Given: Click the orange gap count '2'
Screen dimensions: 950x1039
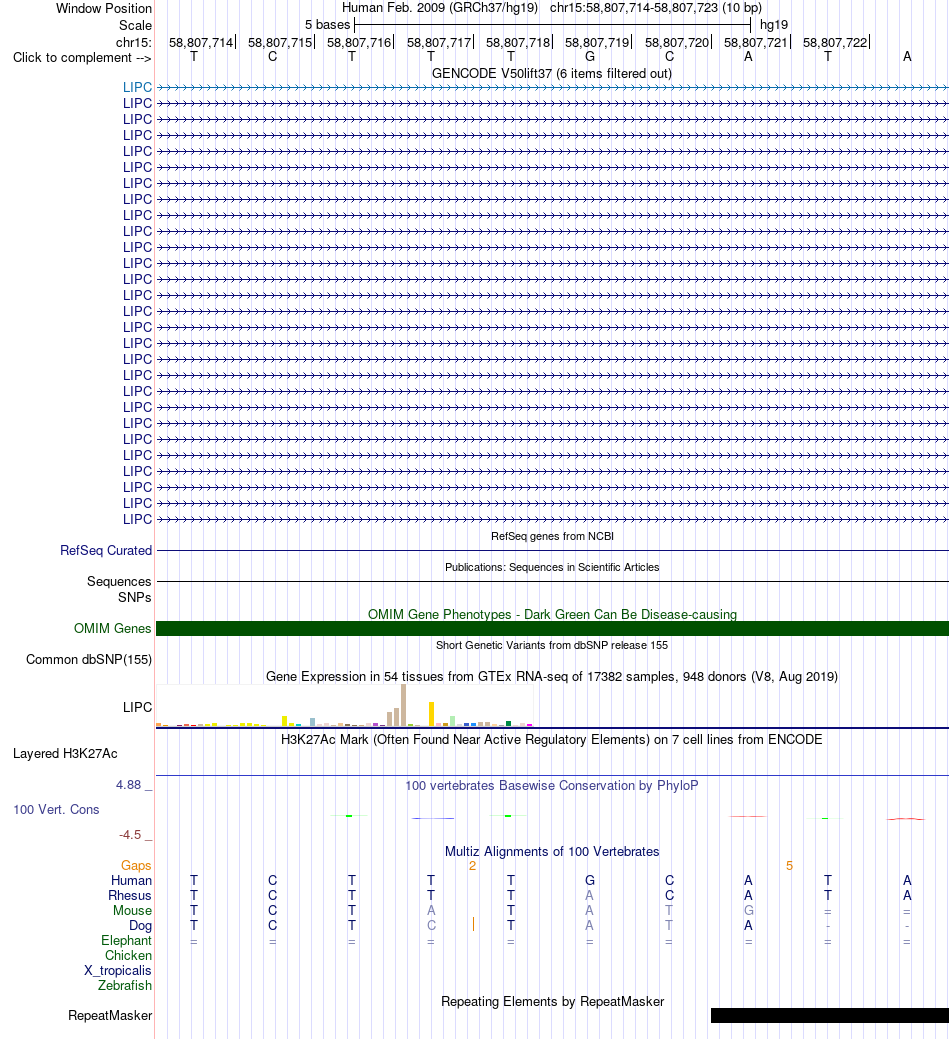Looking at the screenshot, I should click(x=472, y=866).
